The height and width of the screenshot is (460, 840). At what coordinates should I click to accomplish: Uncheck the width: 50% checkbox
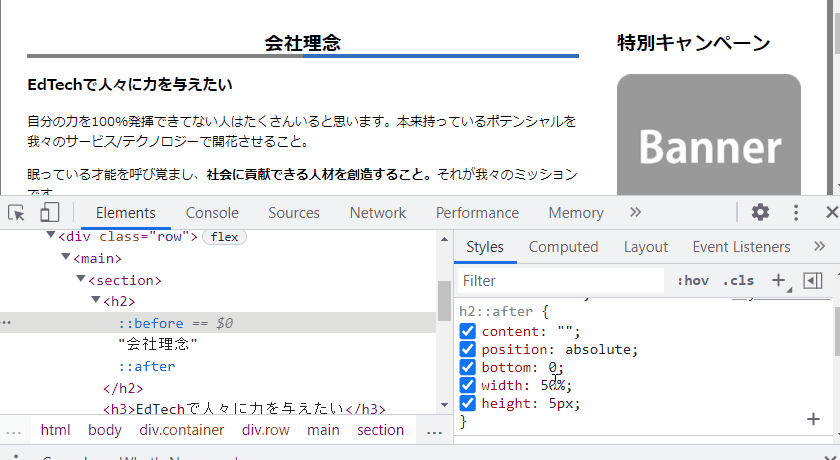[x=467, y=385]
